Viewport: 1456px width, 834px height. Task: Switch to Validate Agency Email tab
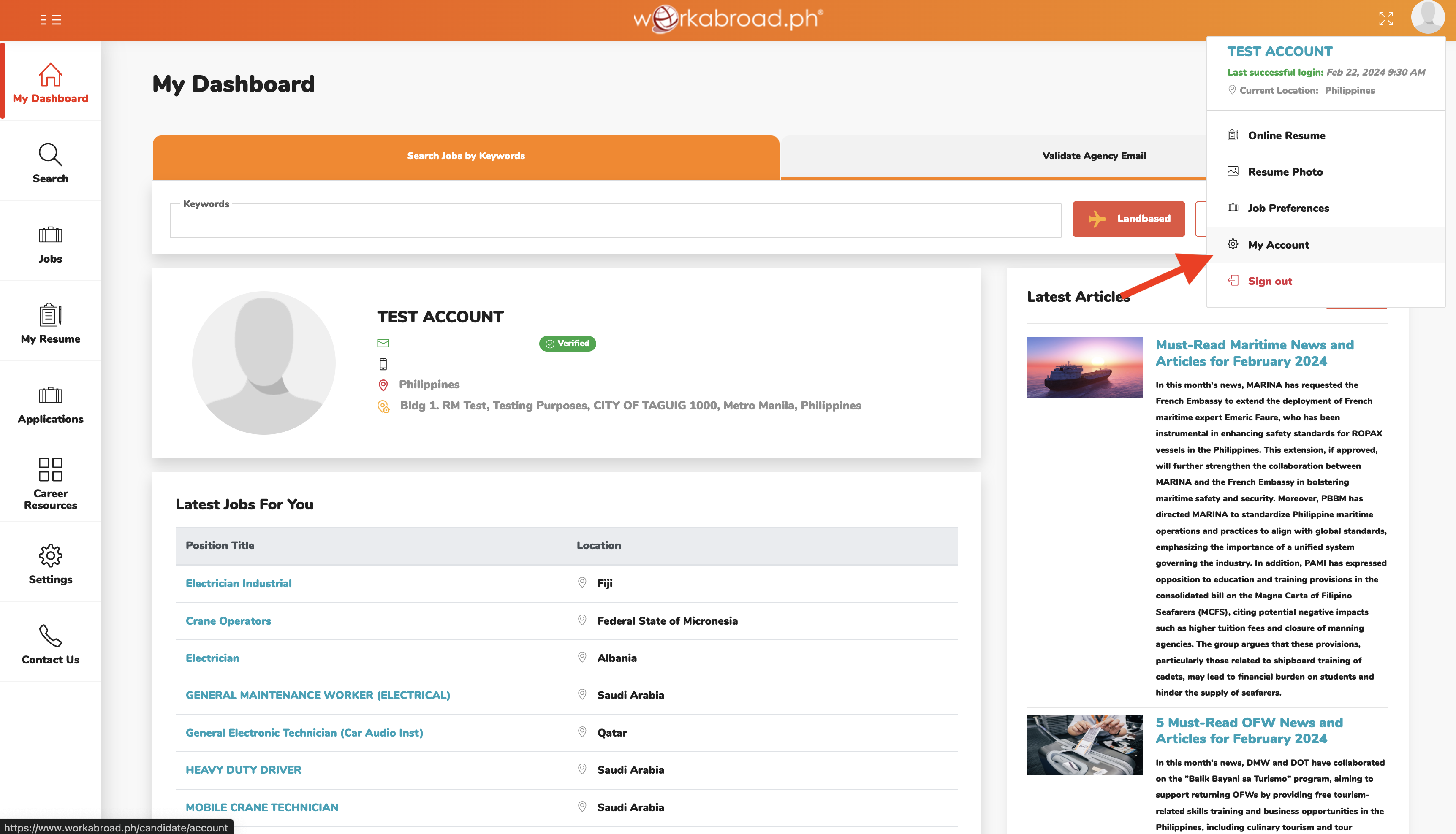1093,156
